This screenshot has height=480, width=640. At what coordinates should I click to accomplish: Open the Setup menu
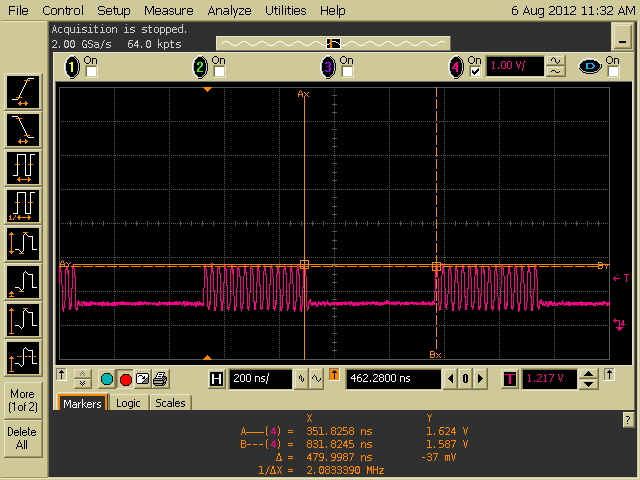click(114, 10)
